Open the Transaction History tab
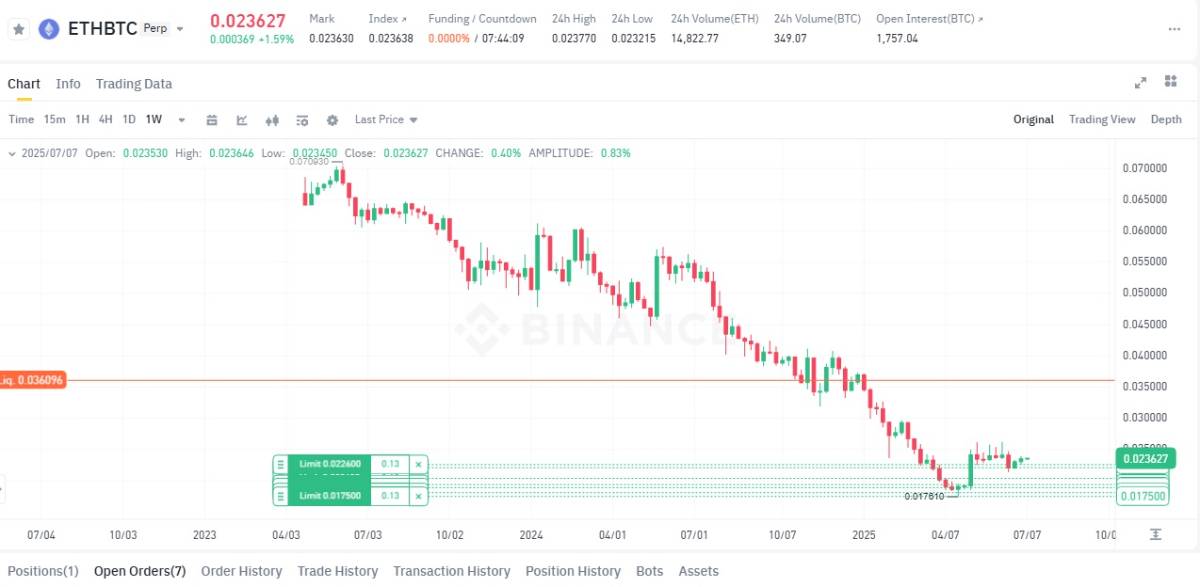The height and width of the screenshot is (587, 1200). (452, 571)
